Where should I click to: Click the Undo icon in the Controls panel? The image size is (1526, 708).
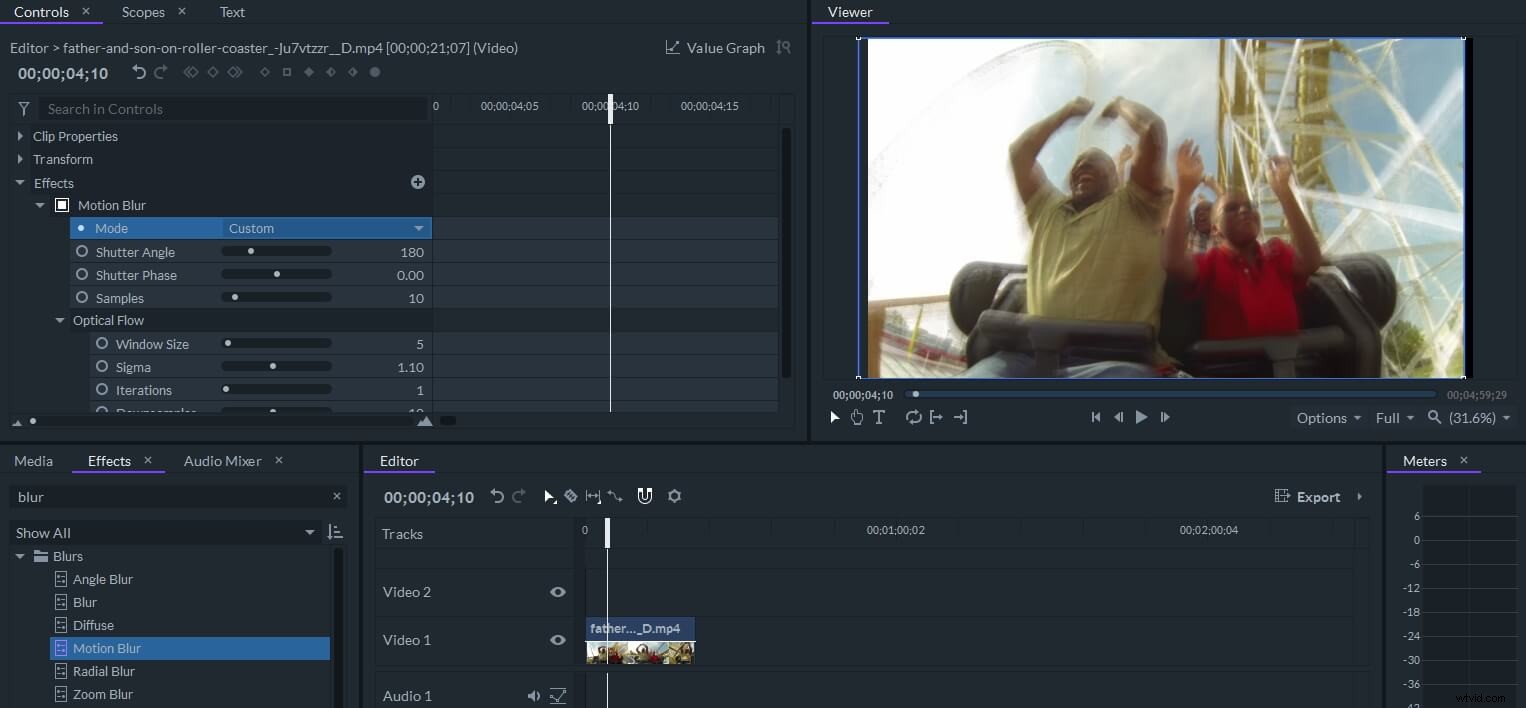click(x=139, y=71)
